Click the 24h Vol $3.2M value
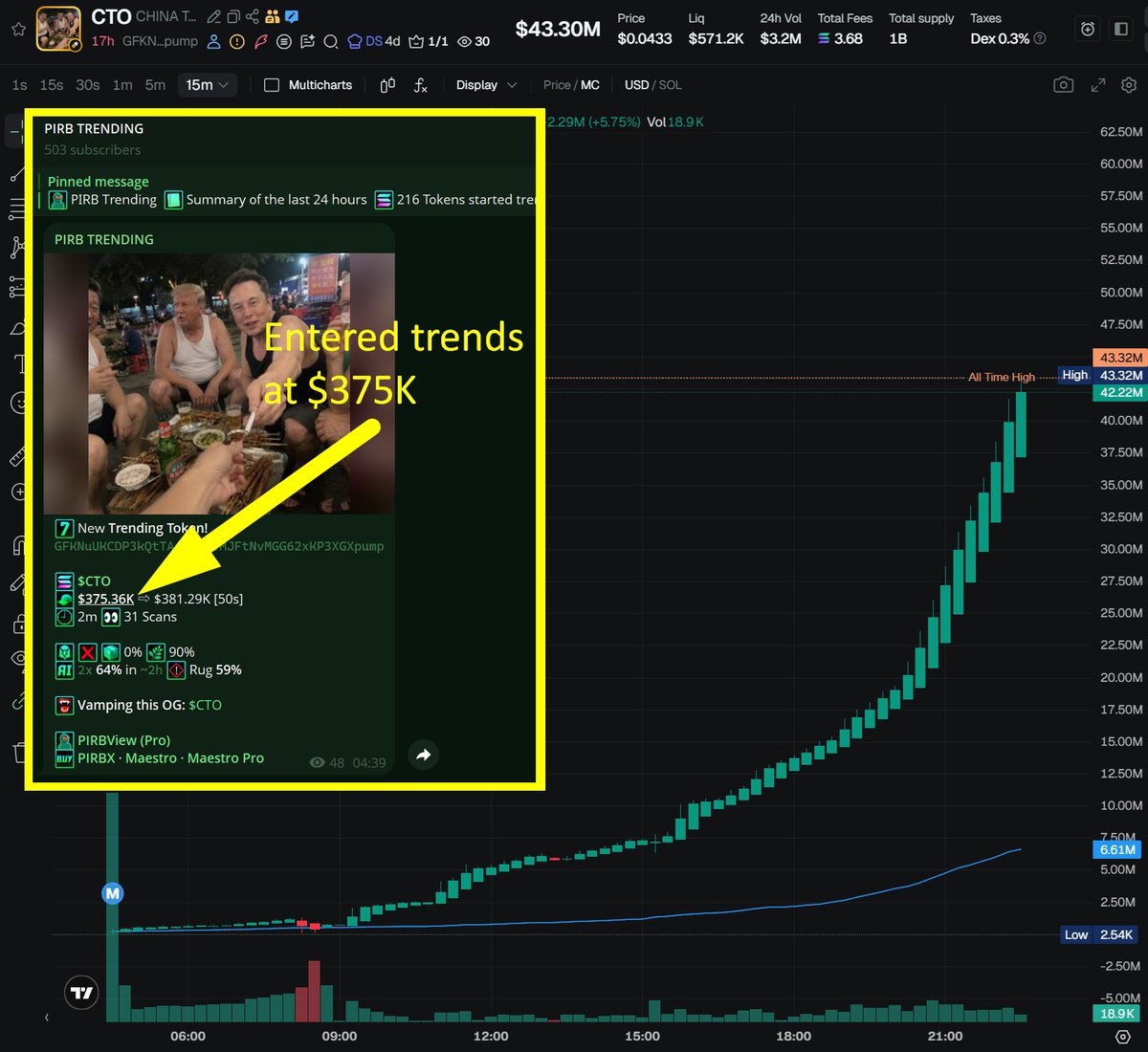Image resolution: width=1148 pixels, height=1052 pixels. tap(781, 39)
